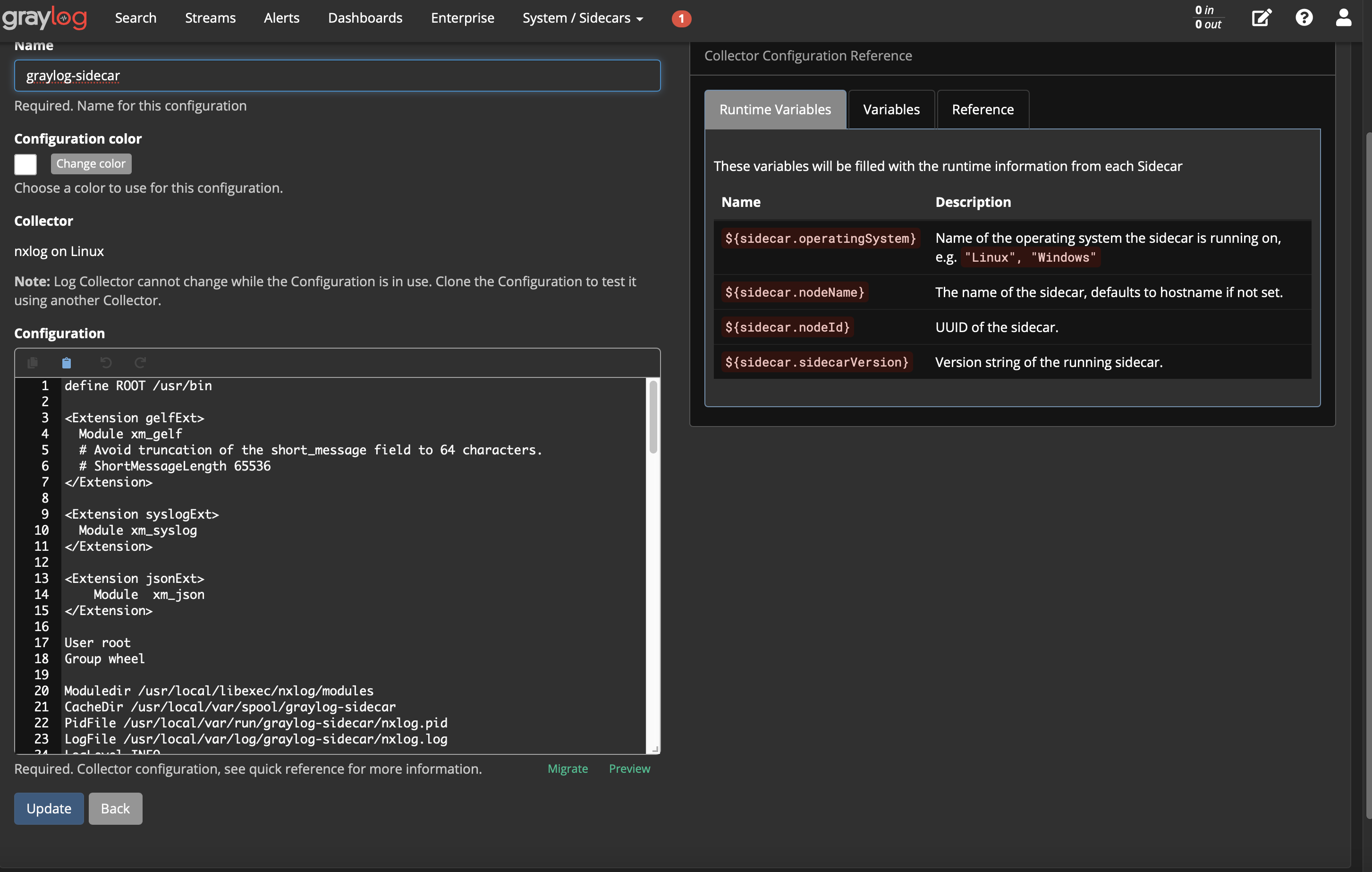Click Update to save the configuration
Image resolution: width=1372 pixels, height=872 pixels.
pos(49,808)
